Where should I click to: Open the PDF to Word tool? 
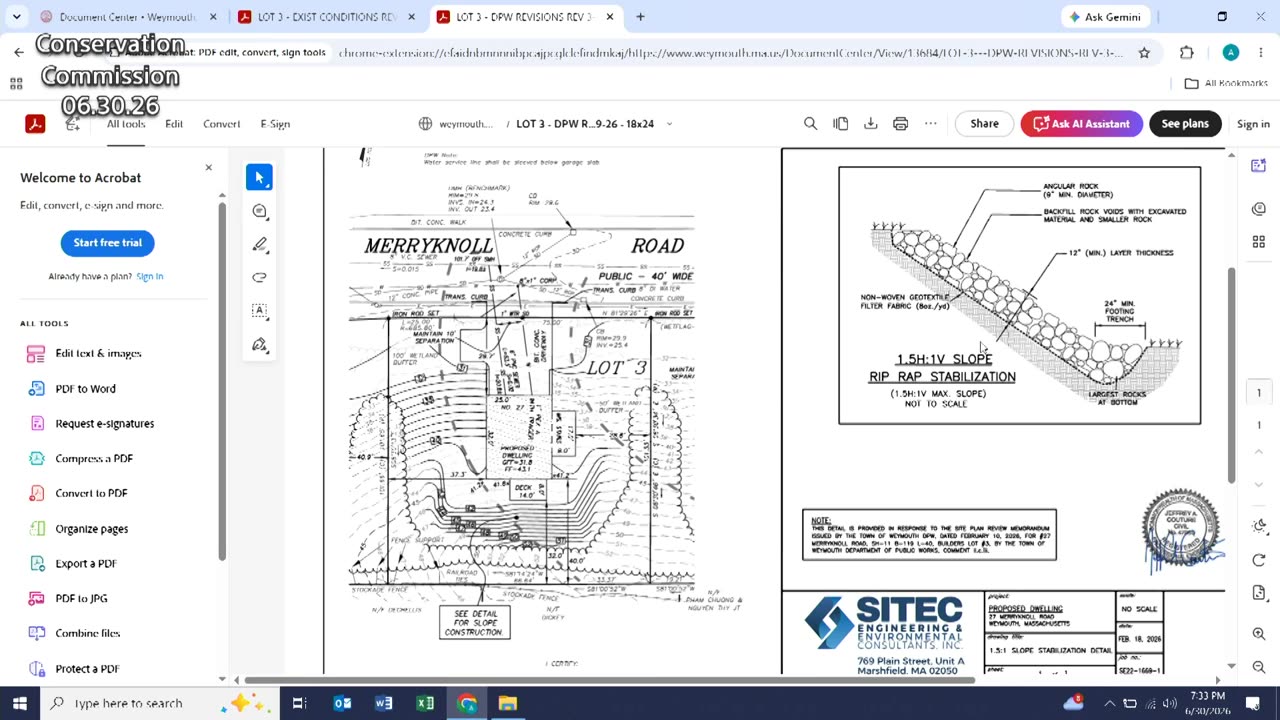click(x=85, y=388)
